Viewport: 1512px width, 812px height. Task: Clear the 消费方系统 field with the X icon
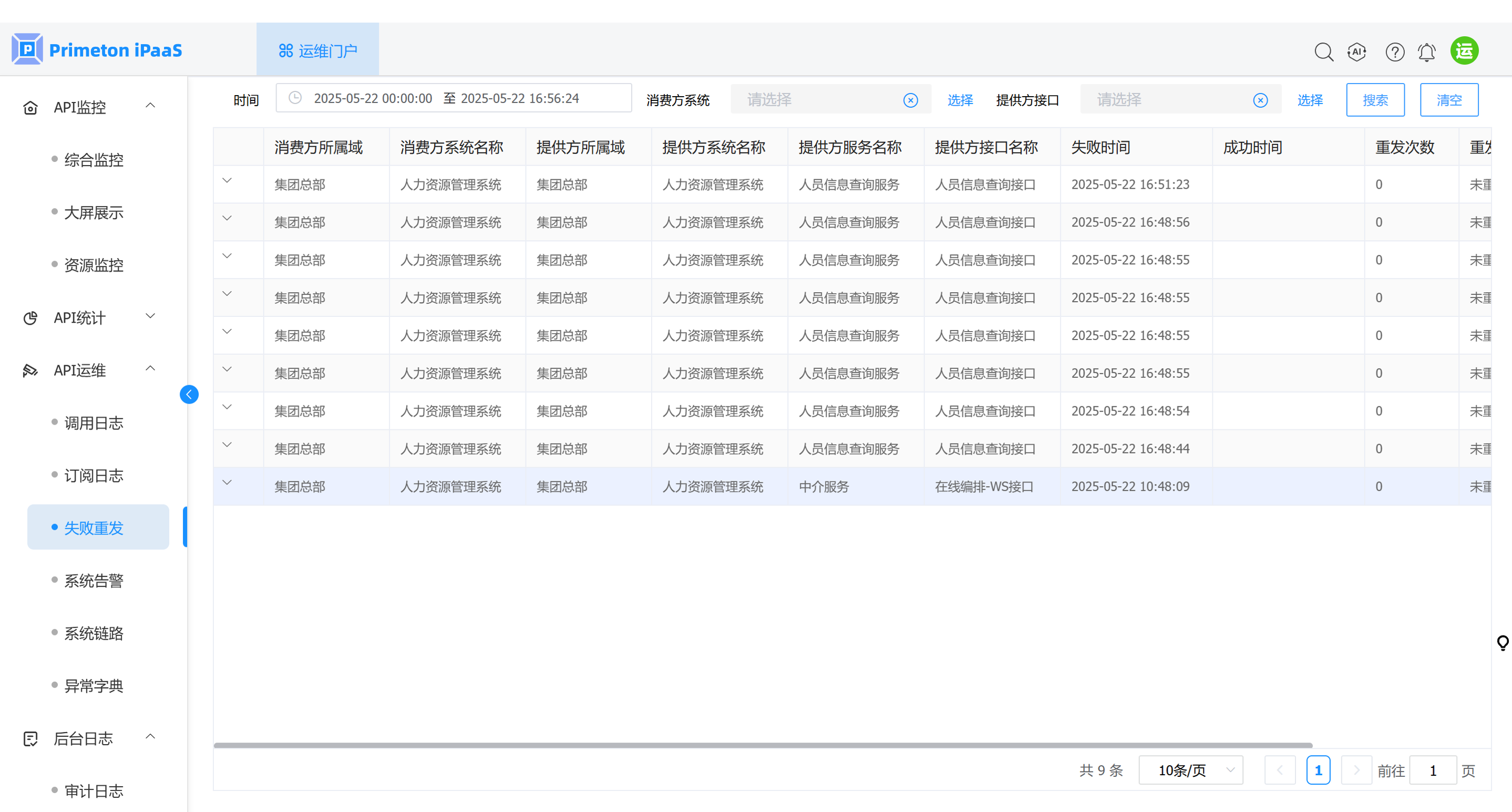[x=910, y=100]
